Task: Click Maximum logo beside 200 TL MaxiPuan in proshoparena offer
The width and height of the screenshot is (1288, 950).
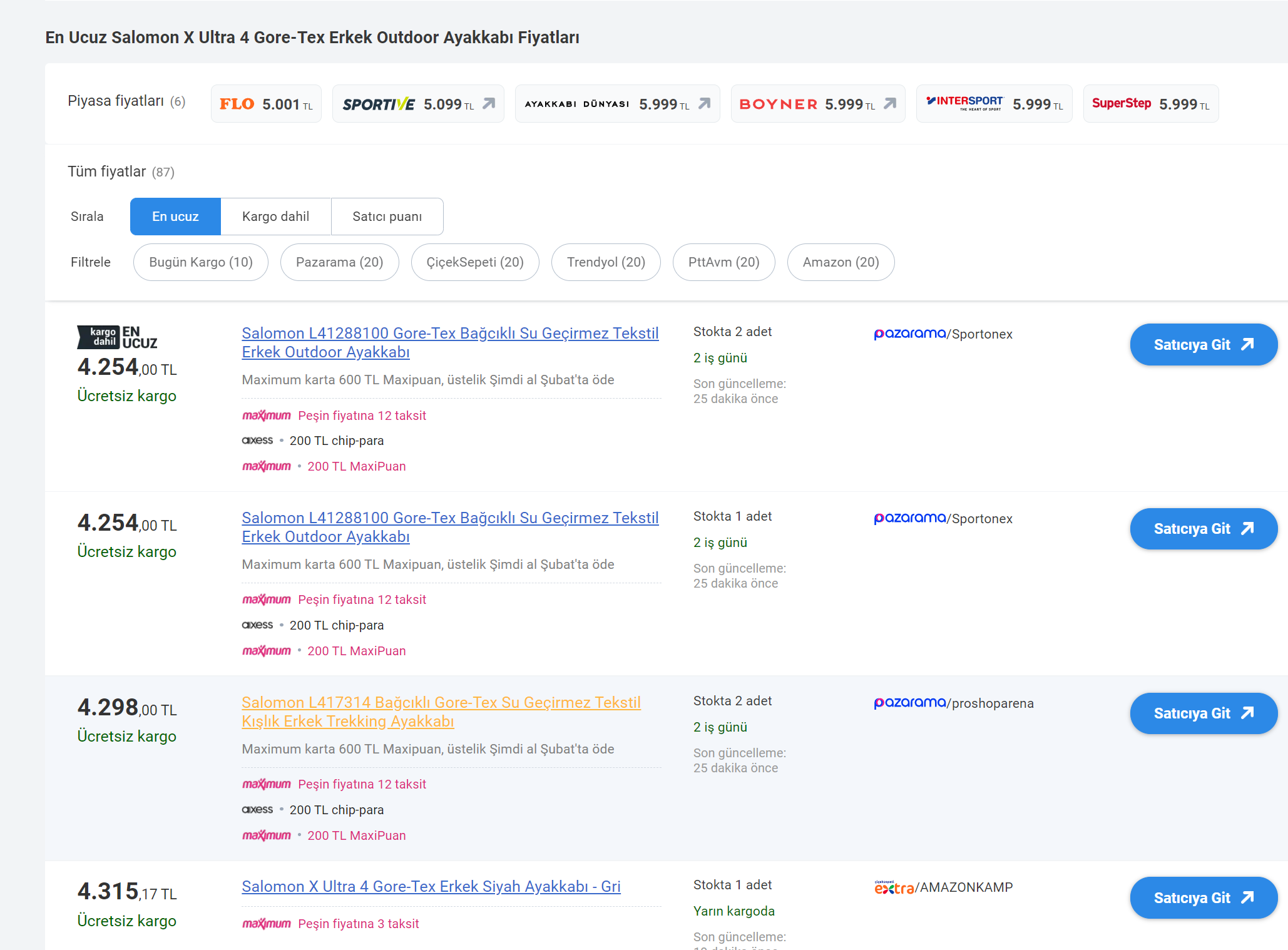Action: pyautogui.click(x=267, y=835)
